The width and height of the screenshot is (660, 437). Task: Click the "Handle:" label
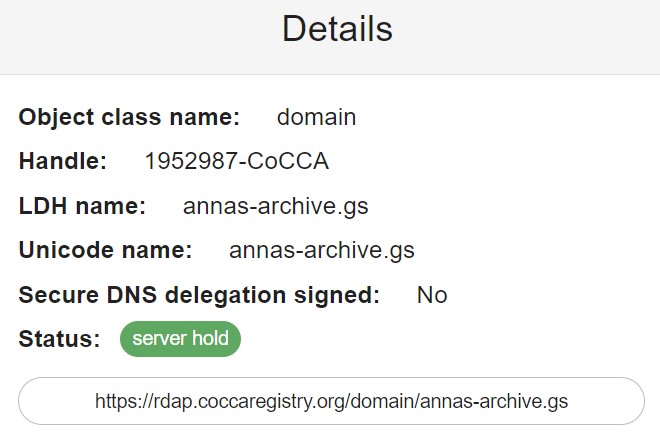click(x=63, y=161)
